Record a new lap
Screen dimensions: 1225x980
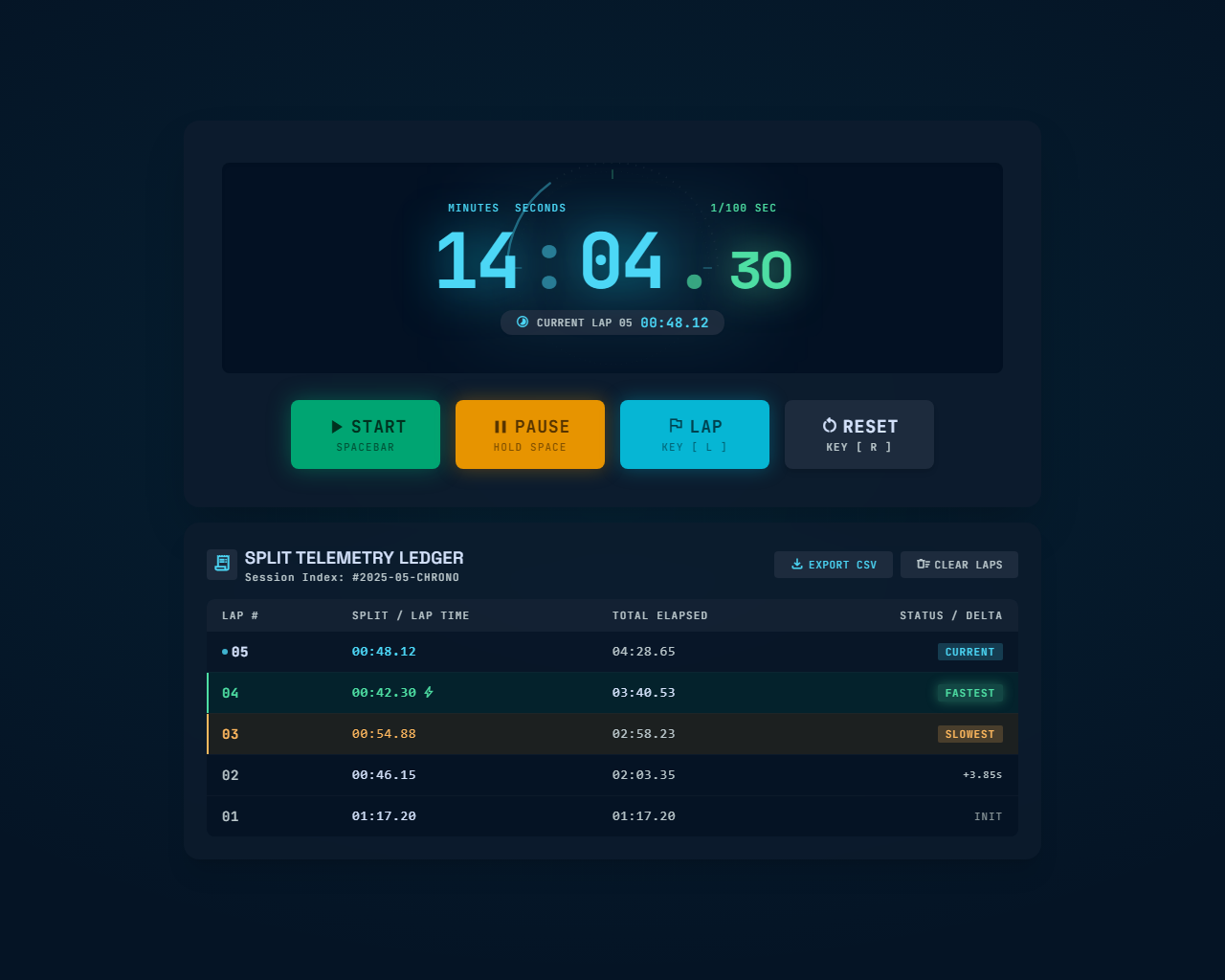[695, 434]
